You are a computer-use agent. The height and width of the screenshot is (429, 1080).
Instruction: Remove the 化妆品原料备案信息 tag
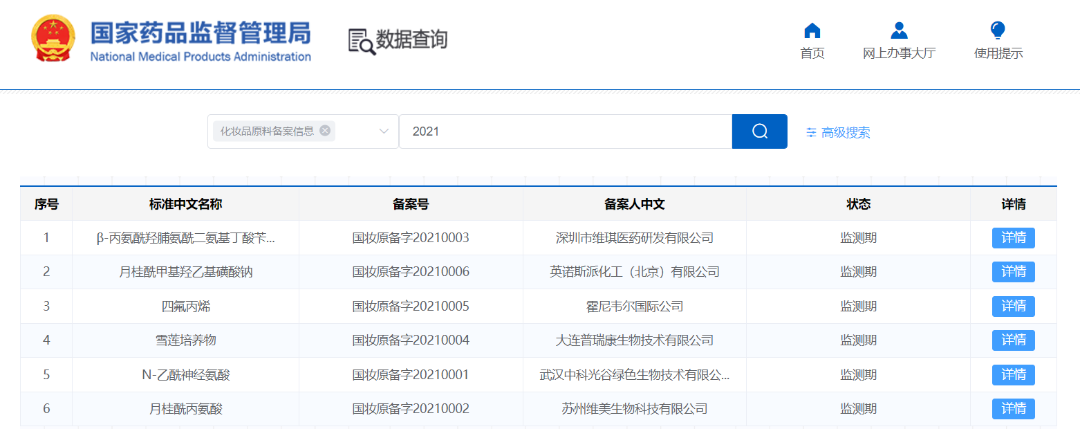point(325,131)
